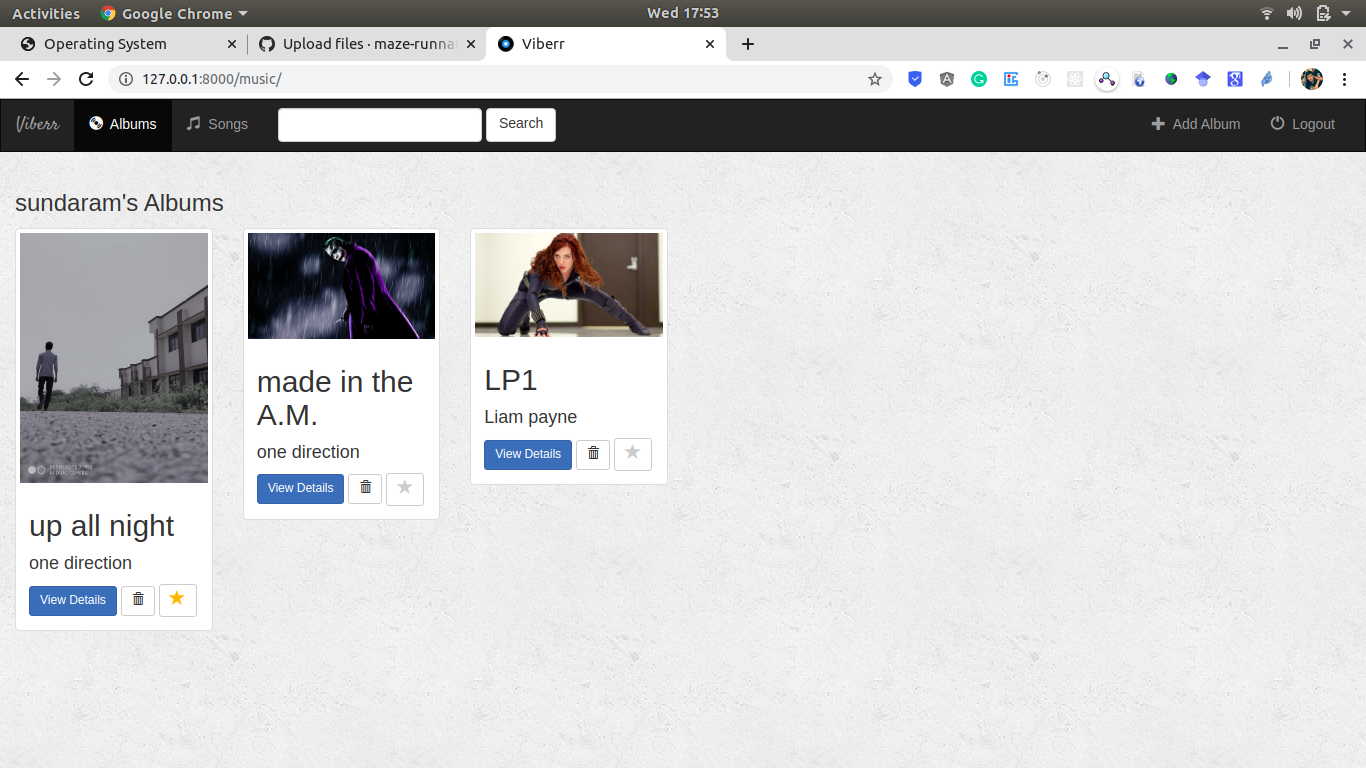Switch to the Upload files GitHub tab
1366x768 pixels.
pos(358,44)
